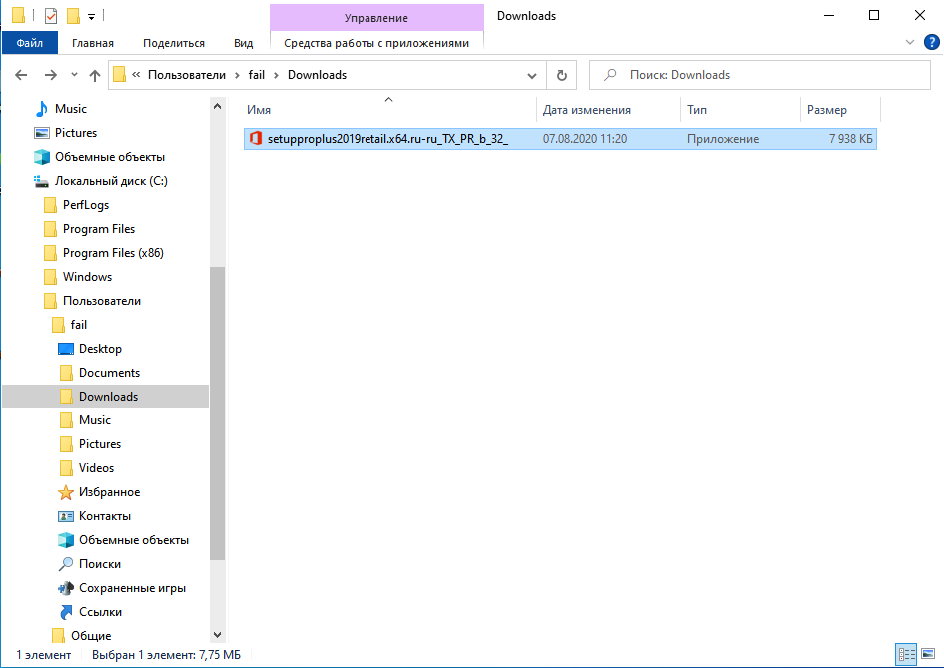Viewport: 944px width, 668px height.
Task: Click the Office installer file icon
Action: pos(256,138)
